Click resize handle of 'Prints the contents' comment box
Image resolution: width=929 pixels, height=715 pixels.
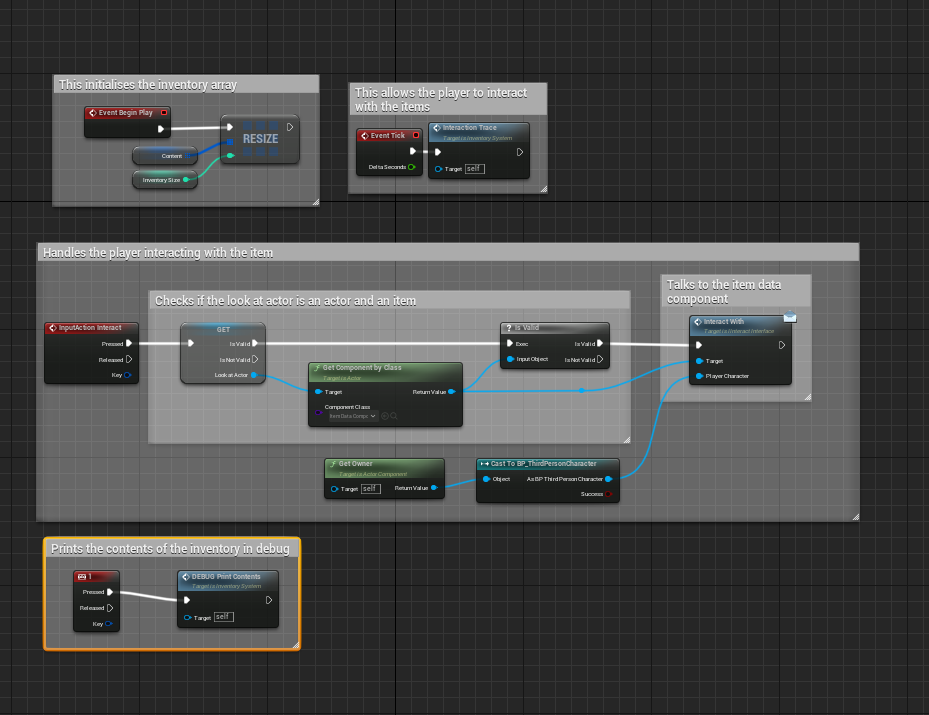pyautogui.click(x=295, y=645)
